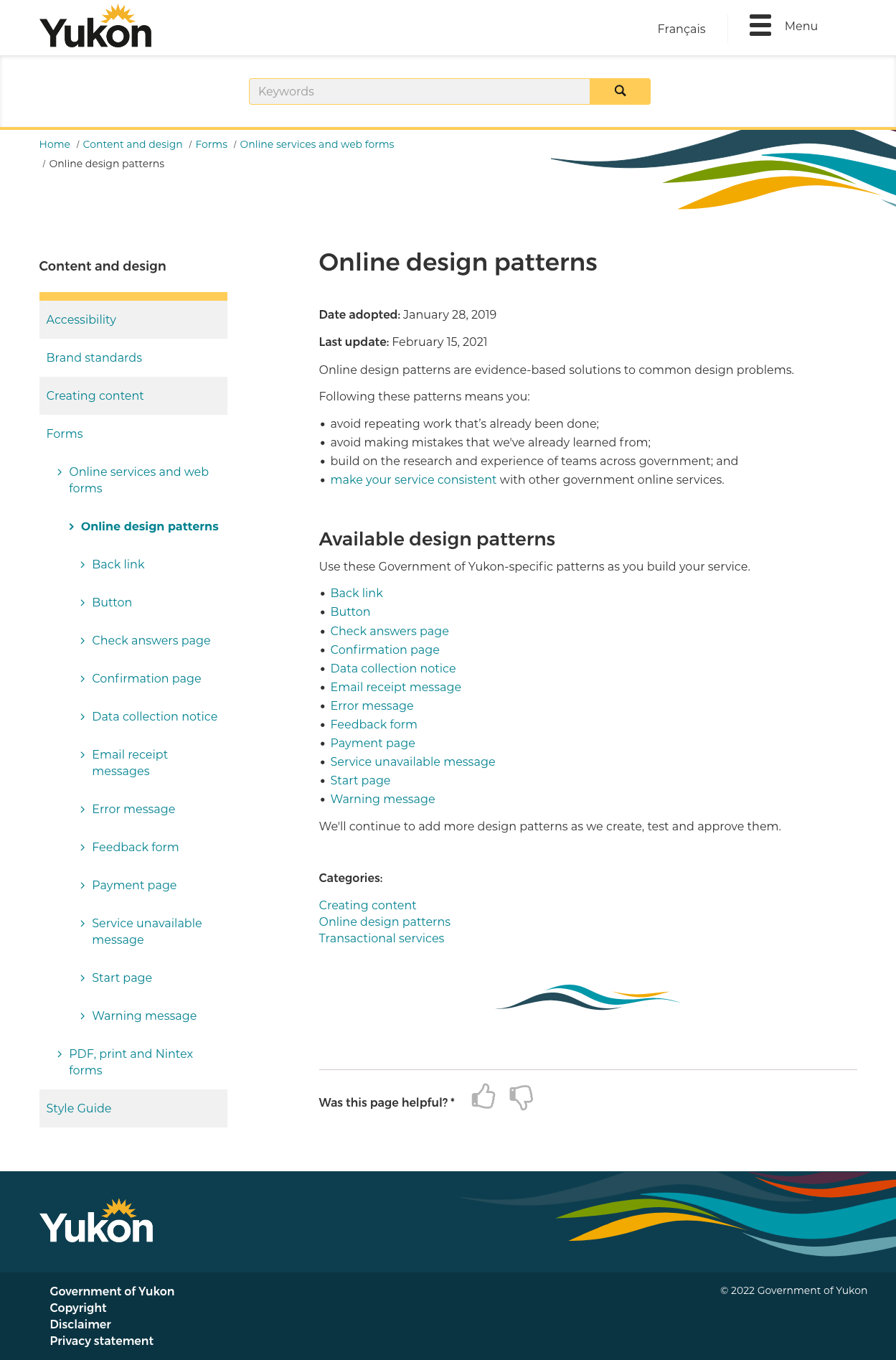Click the white Yukon logo in footer

(x=96, y=1221)
